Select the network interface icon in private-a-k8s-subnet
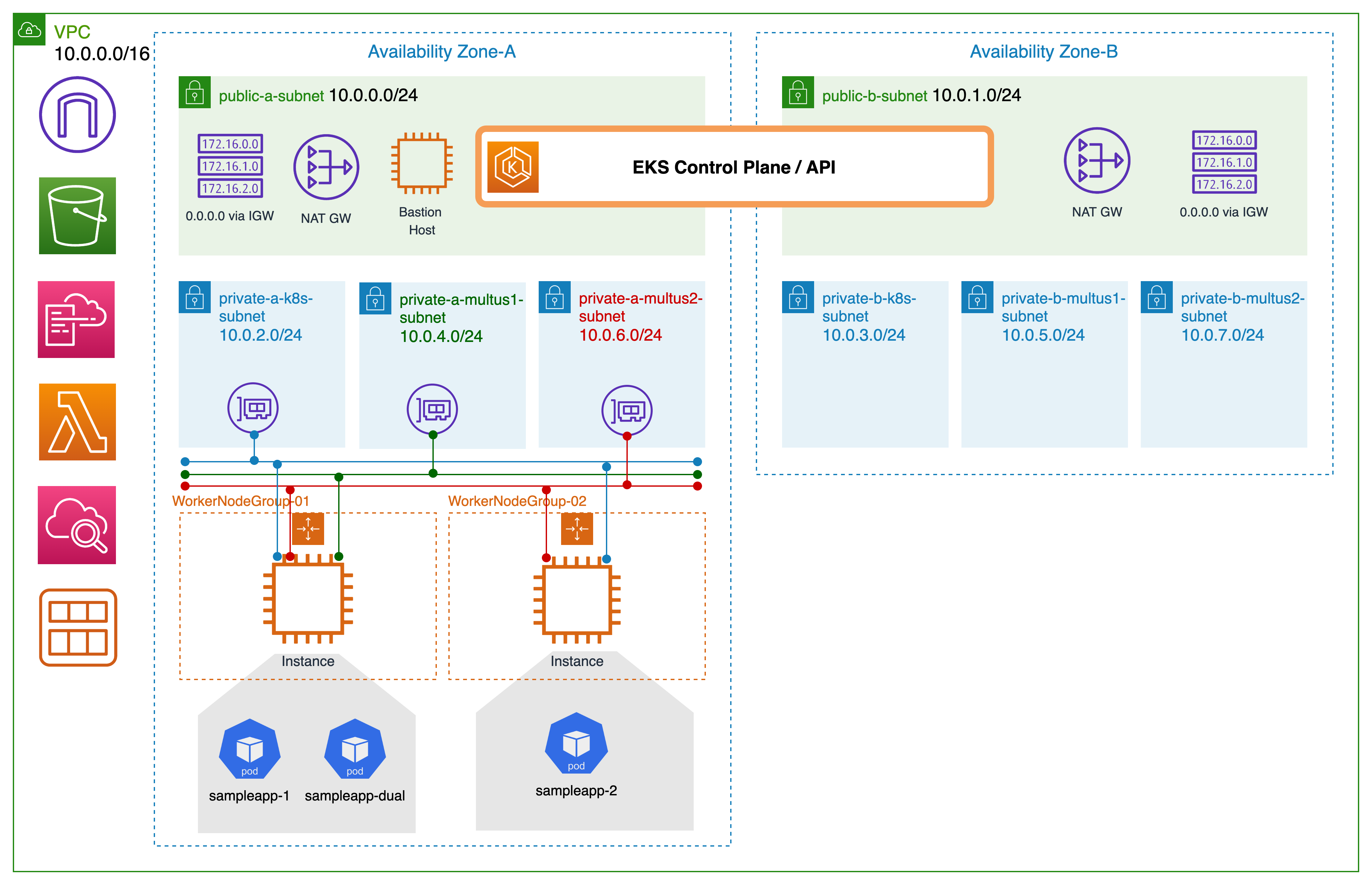The width and height of the screenshot is (1372, 885). click(253, 408)
